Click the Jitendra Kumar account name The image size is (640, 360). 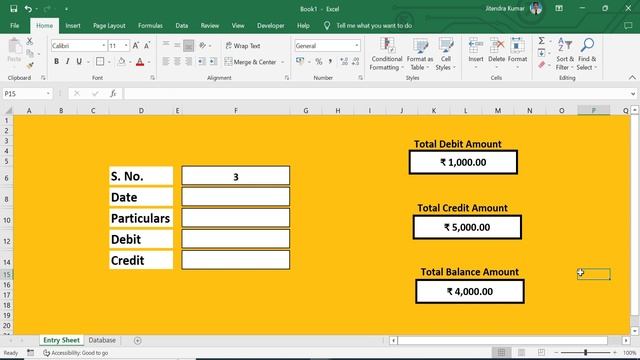505,8
